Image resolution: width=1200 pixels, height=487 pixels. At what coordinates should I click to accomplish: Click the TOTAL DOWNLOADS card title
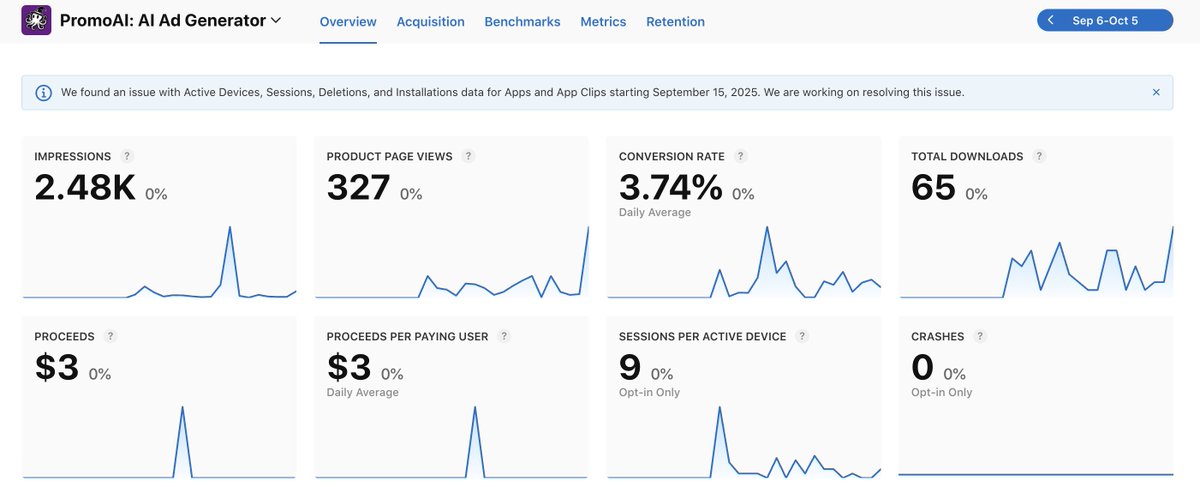click(x=967, y=157)
